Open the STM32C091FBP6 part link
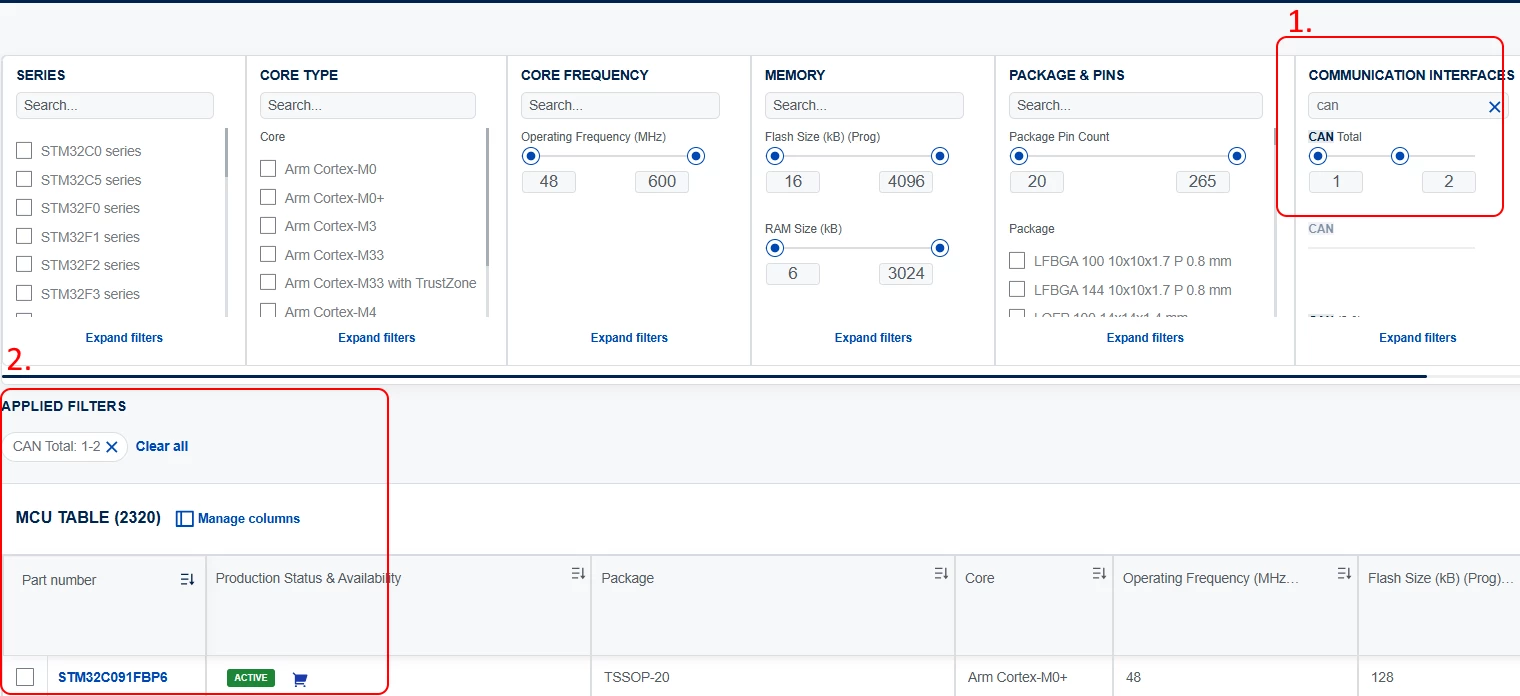 pos(113,678)
